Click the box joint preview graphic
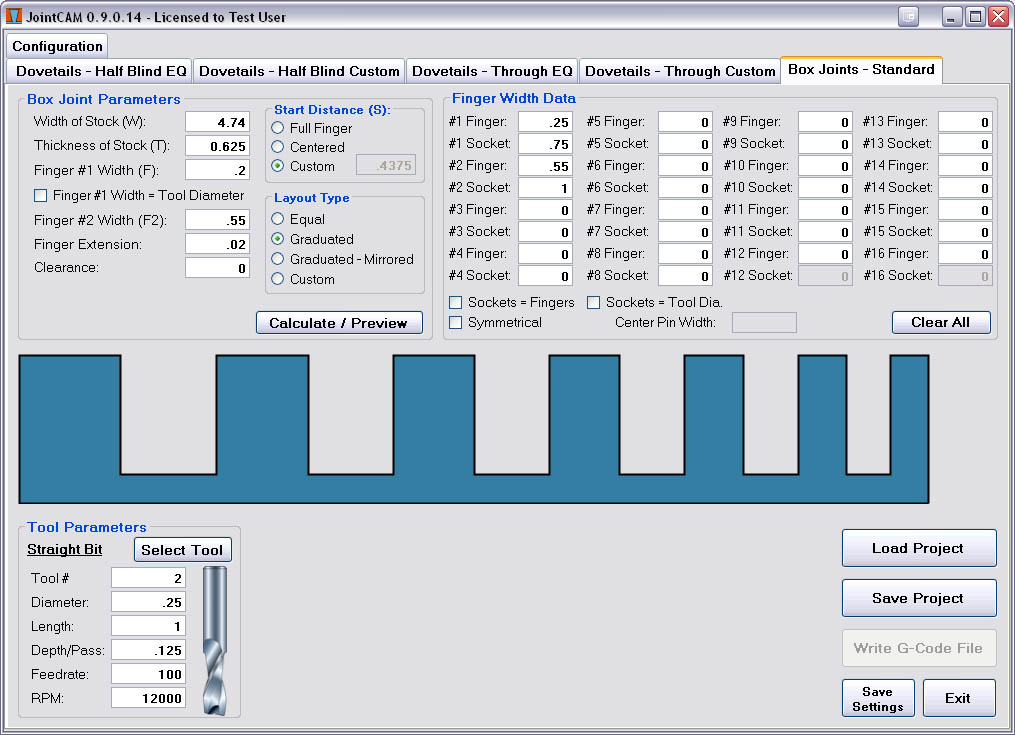The image size is (1015, 735). click(474, 428)
